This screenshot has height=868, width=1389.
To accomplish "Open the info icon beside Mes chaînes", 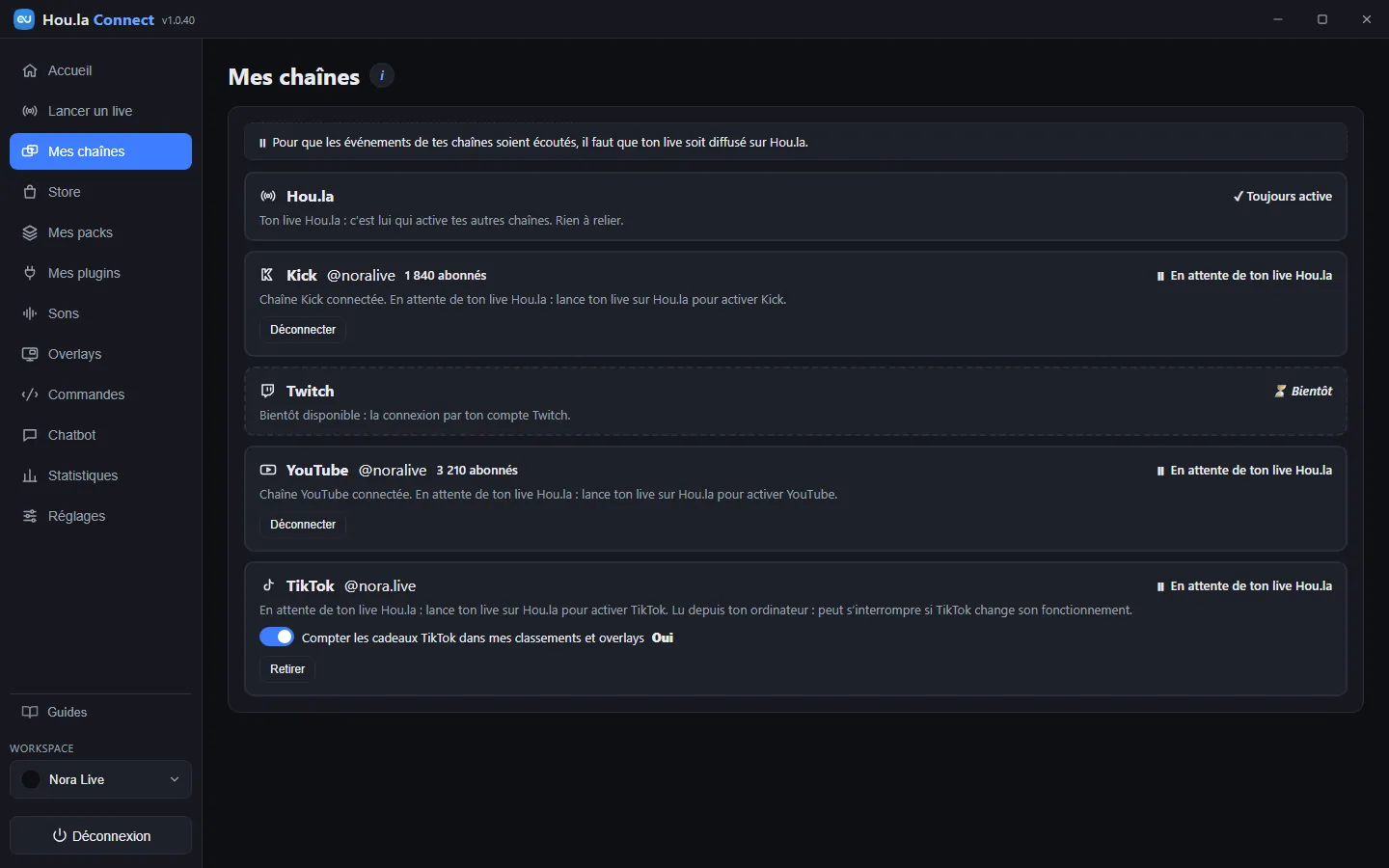I will pyautogui.click(x=382, y=75).
